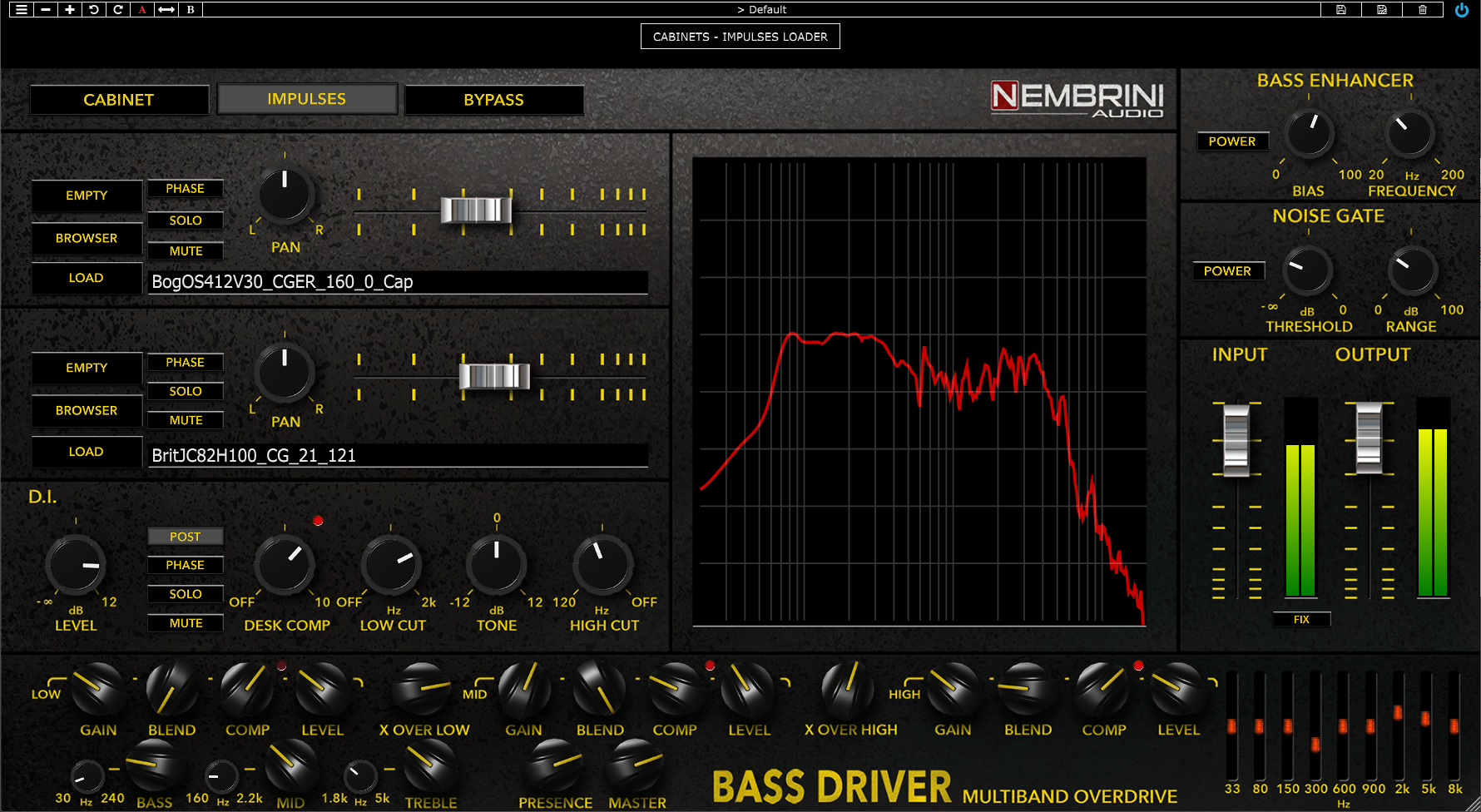1481x812 pixels.
Task: Click LOAD for the first impulse slot
Action: click(x=87, y=279)
